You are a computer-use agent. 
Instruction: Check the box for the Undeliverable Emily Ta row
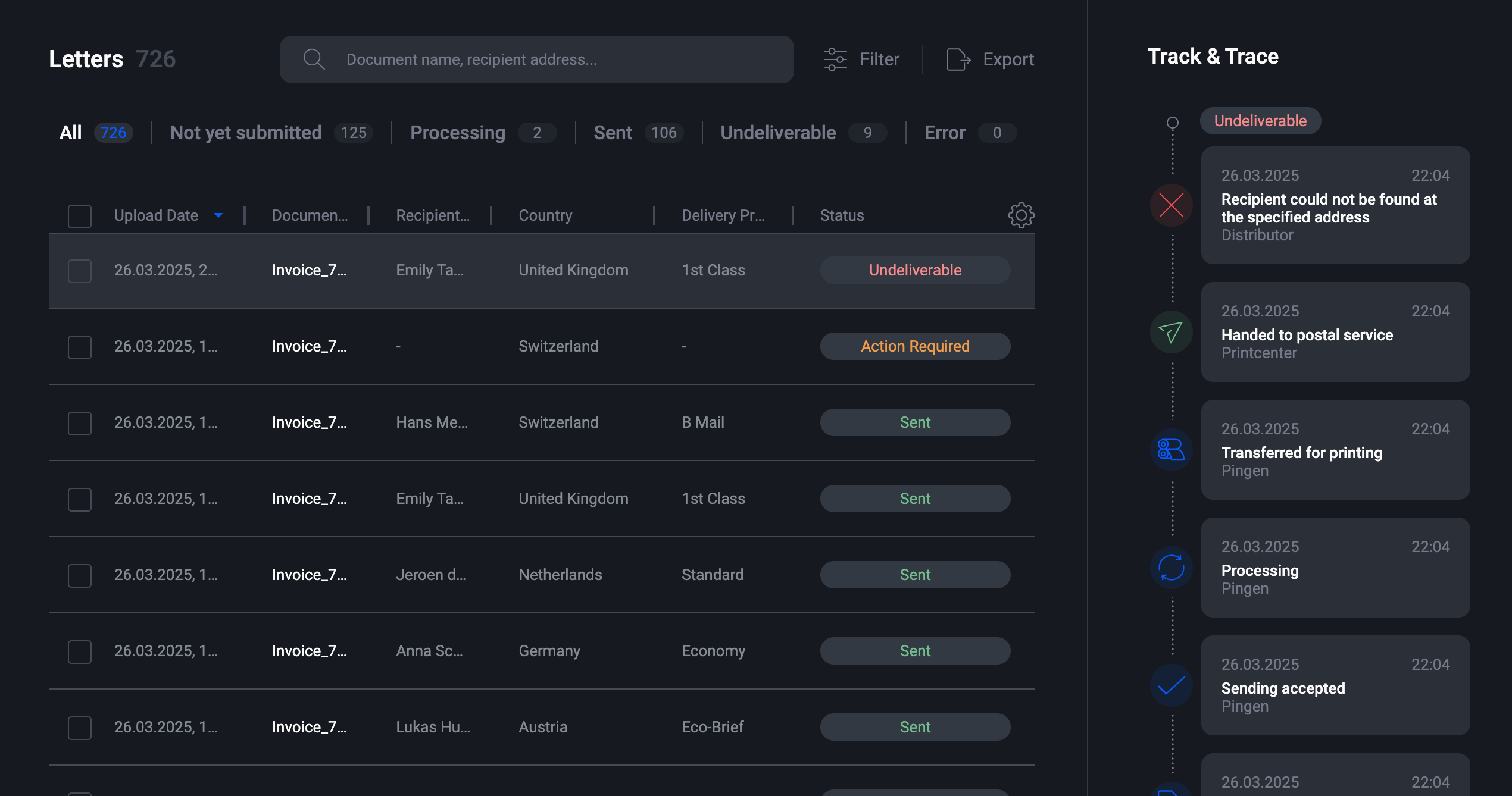coord(79,271)
